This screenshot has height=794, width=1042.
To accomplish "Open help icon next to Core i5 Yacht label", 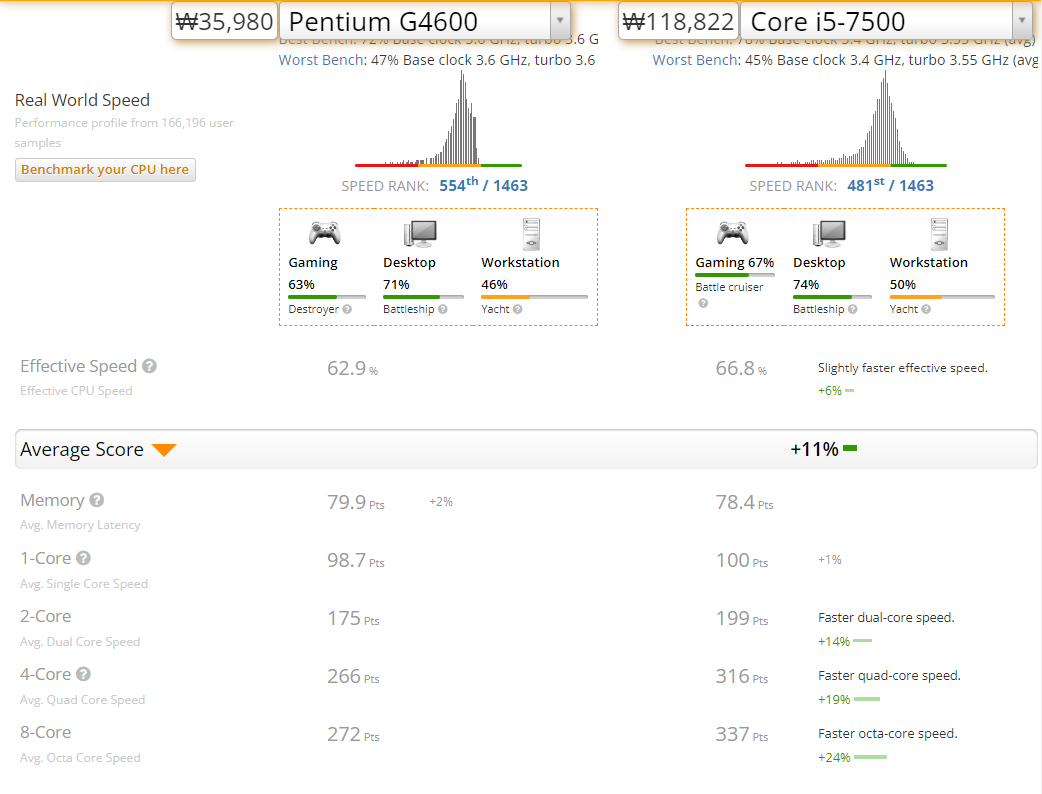I will (926, 309).
